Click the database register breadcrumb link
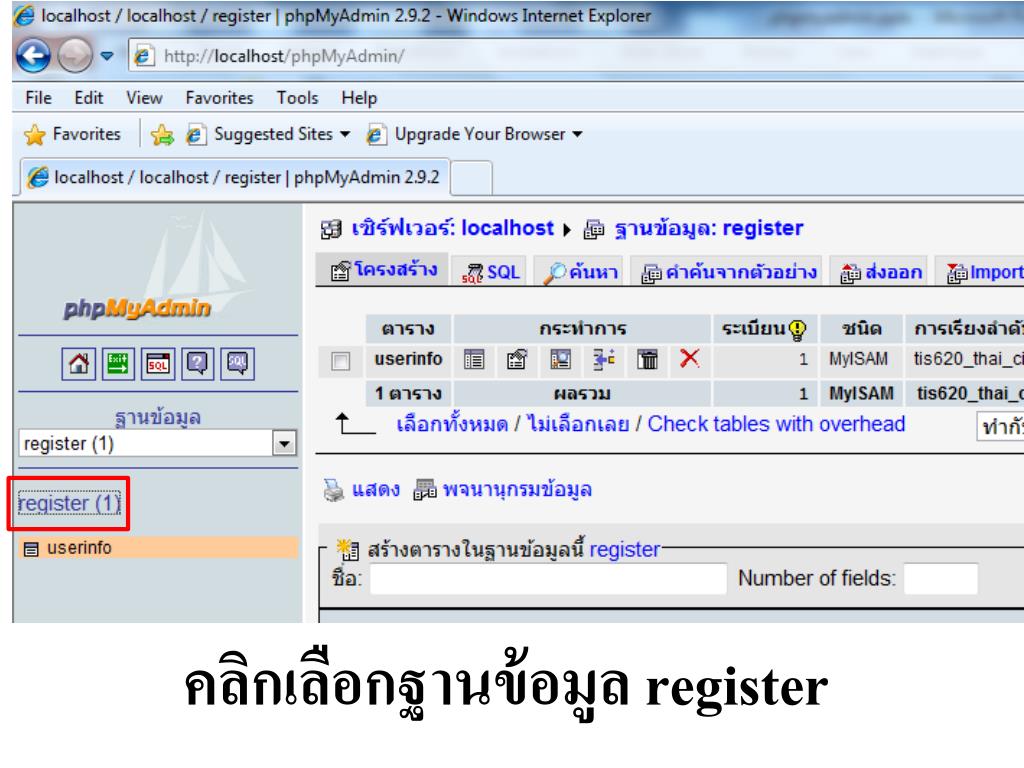1024x768 pixels. (x=709, y=228)
